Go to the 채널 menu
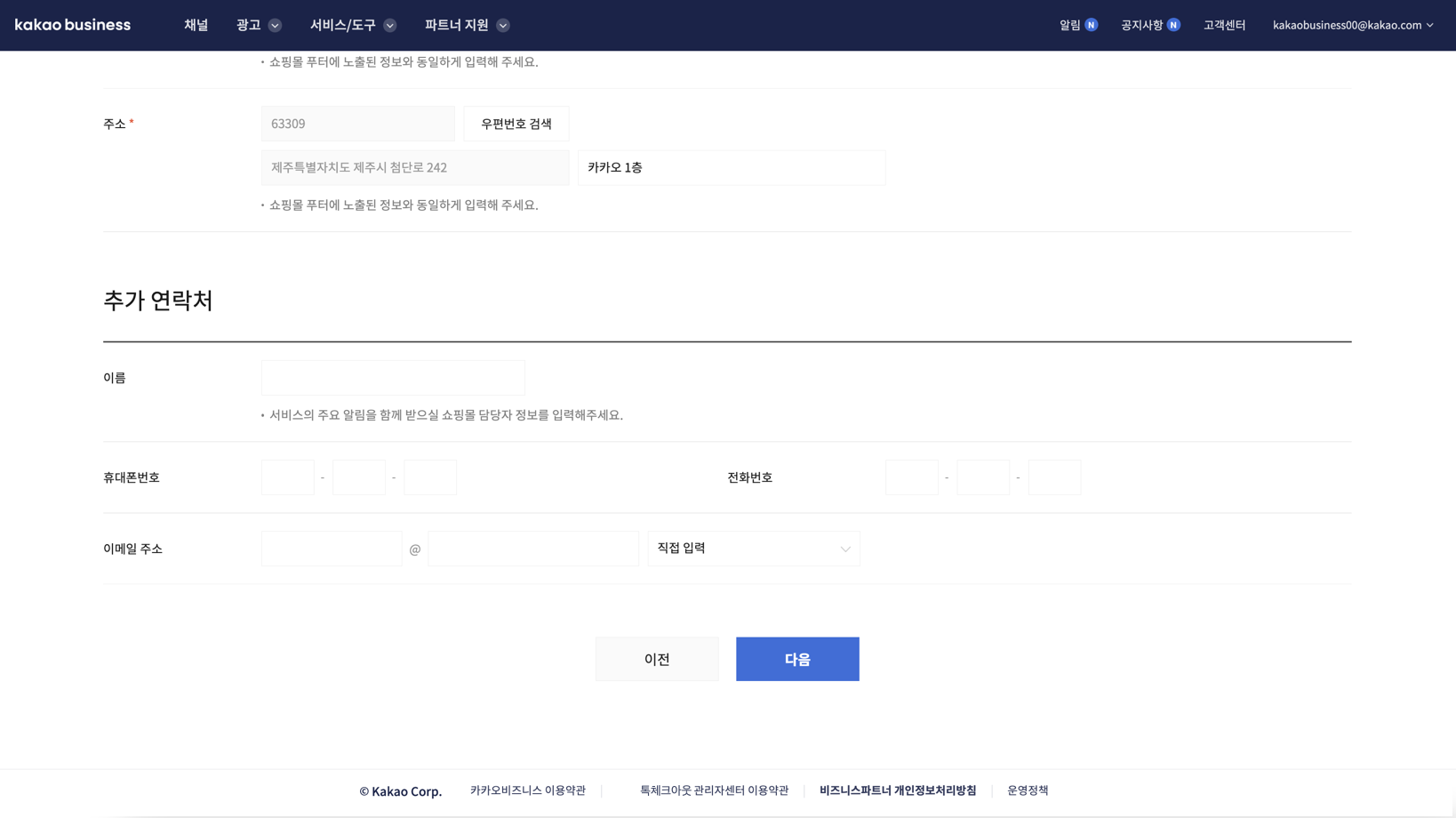Screen dimensions: 1456x818 pos(196,25)
